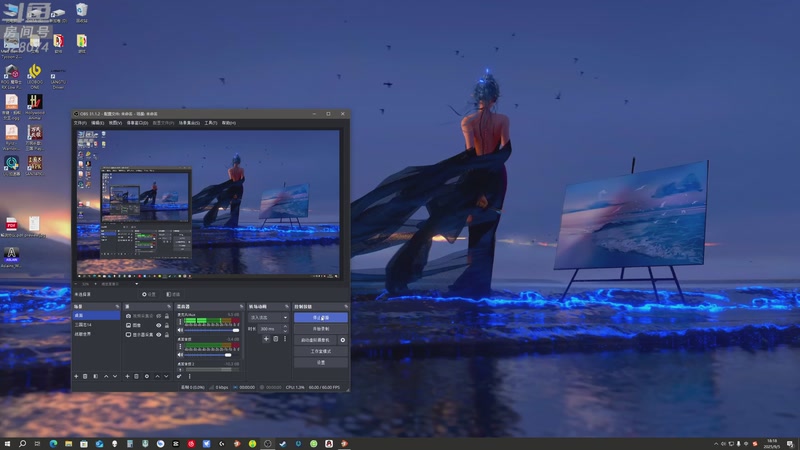Add a scene transition with the plus icon

[266, 339]
